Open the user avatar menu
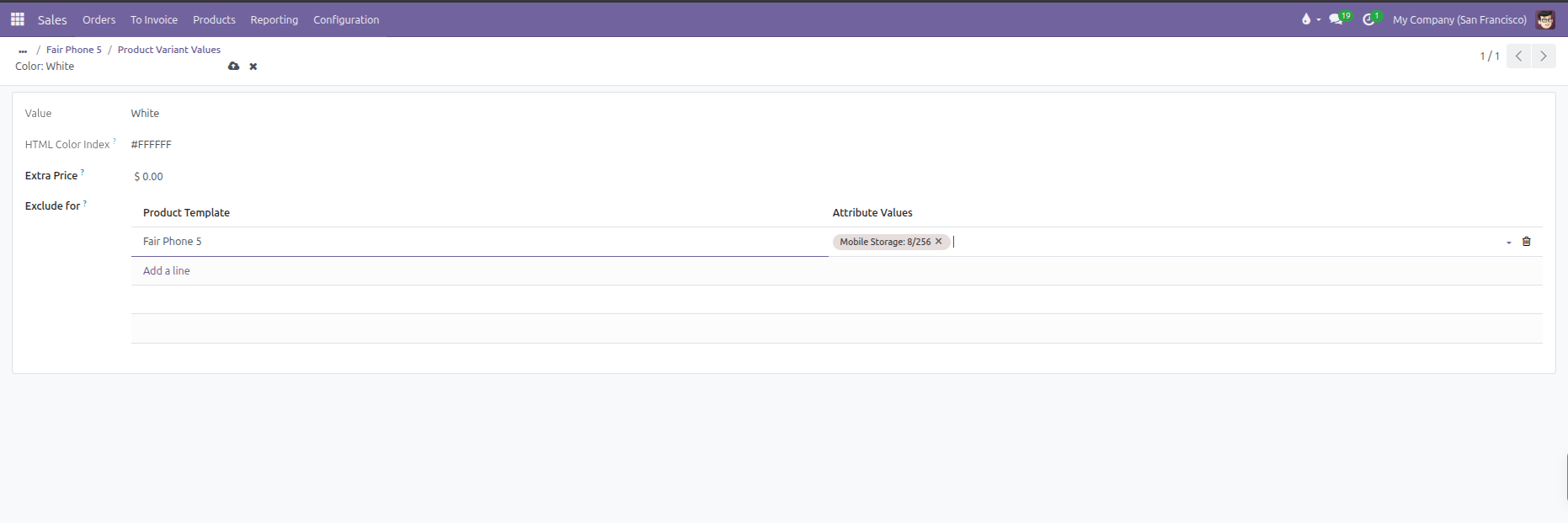The width and height of the screenshot is (1568, 523). (x=1545, y=19)
